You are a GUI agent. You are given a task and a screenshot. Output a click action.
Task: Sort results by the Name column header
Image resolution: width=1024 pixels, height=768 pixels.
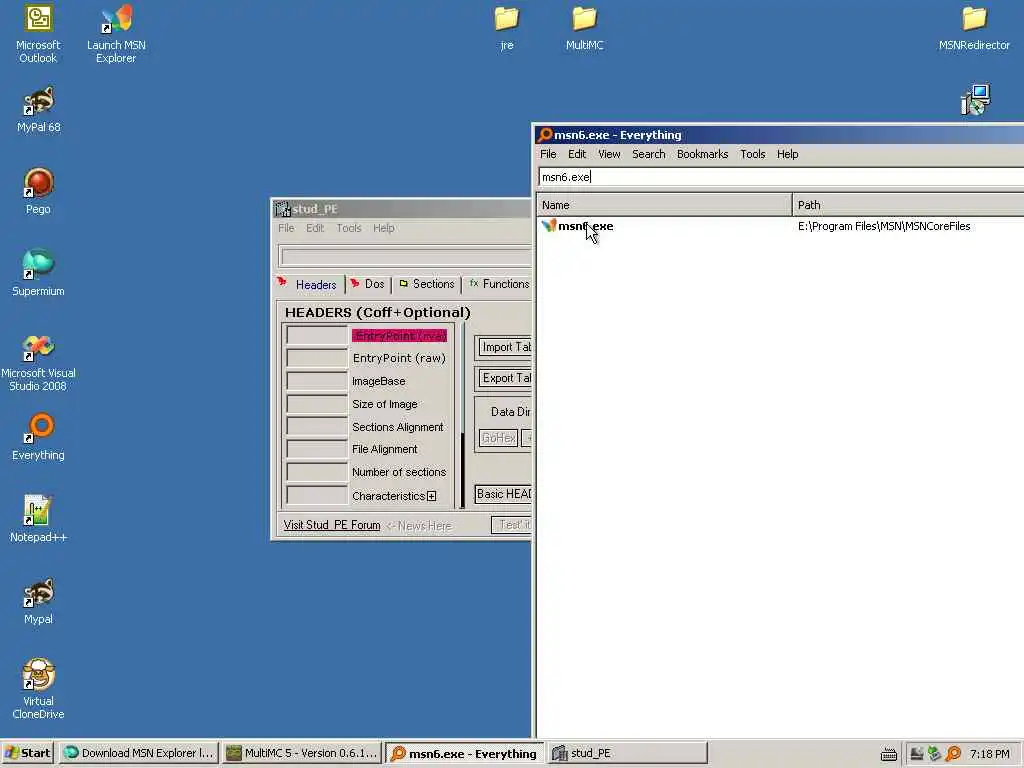664,205
